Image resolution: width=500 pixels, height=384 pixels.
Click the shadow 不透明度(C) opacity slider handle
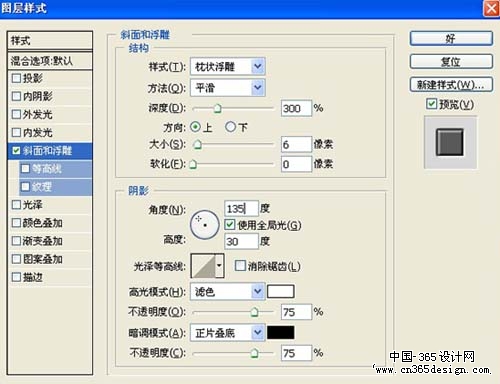coord(254,353)
